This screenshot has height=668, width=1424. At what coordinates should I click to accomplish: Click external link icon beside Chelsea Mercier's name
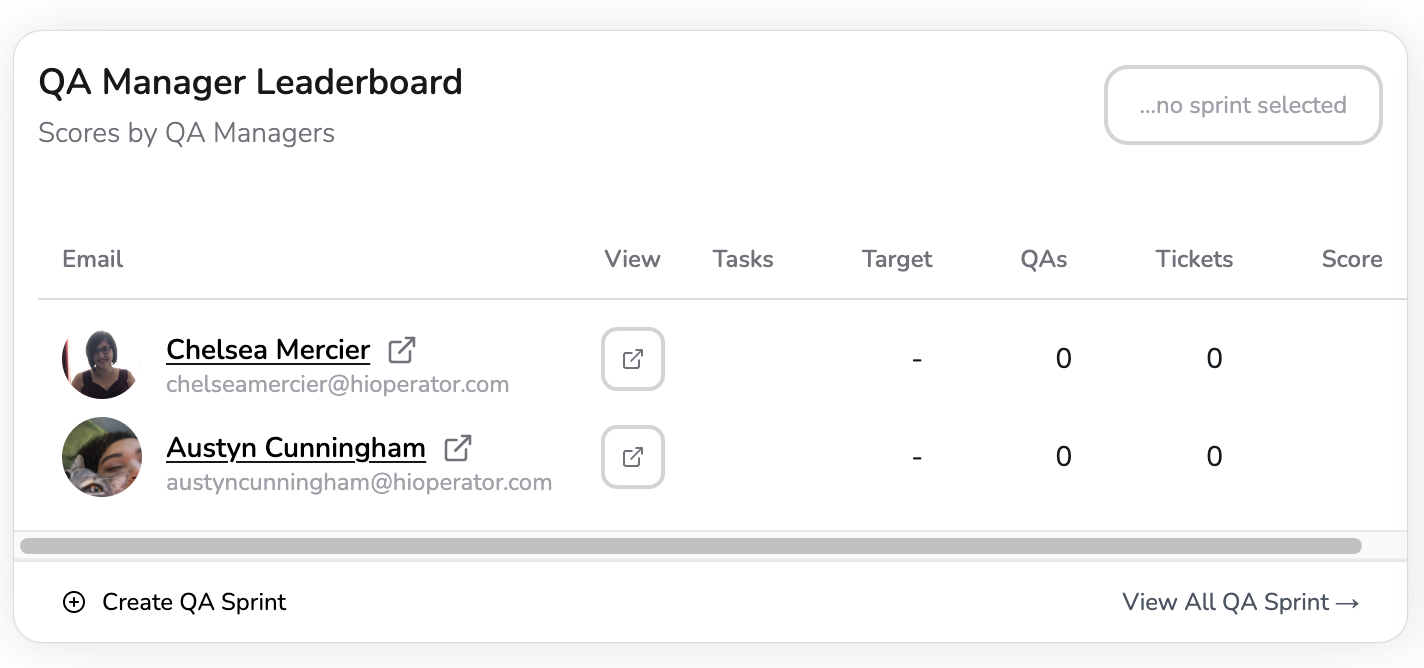(402, 350)
